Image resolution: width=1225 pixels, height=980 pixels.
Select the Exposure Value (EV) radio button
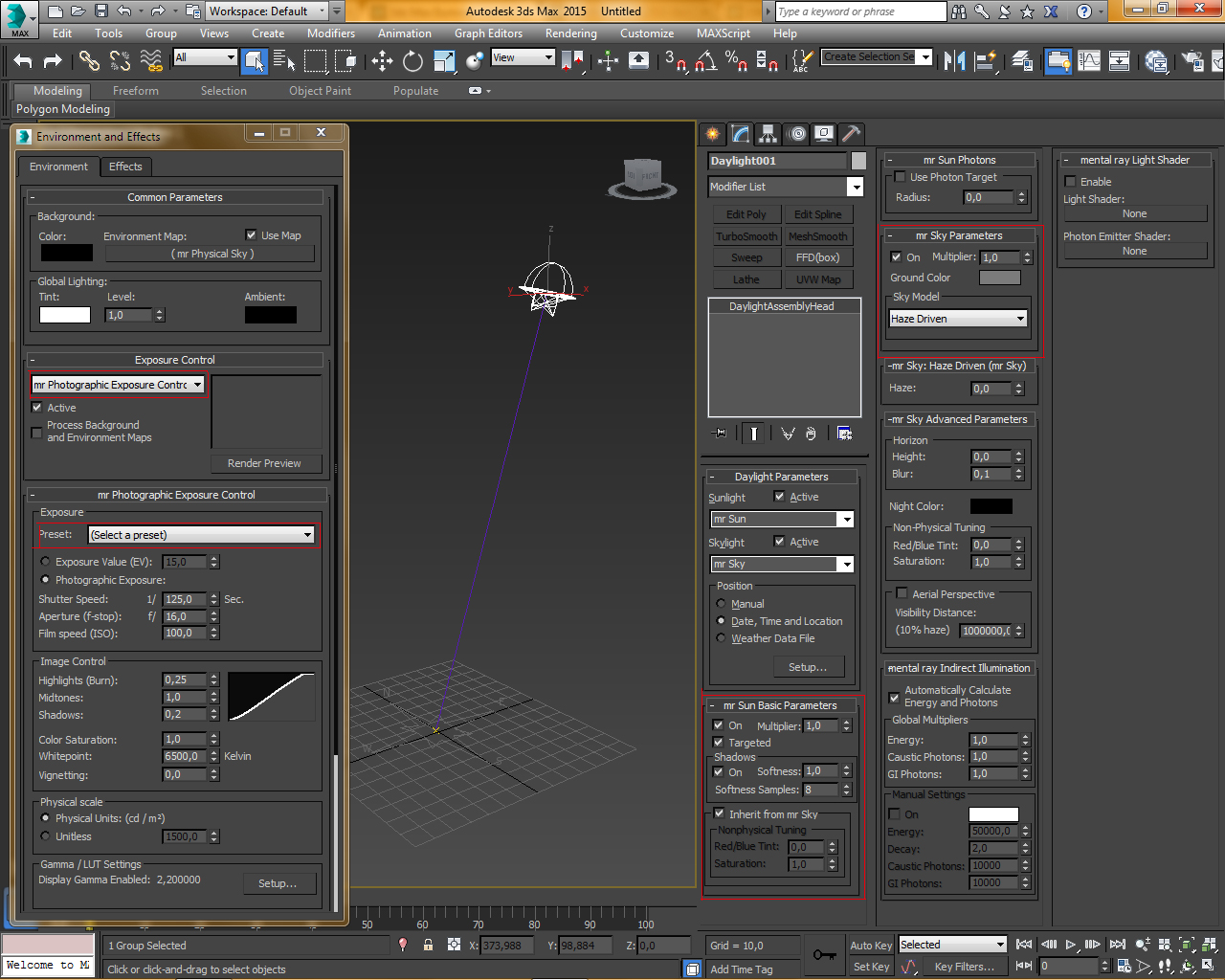[x=45, y=562]
